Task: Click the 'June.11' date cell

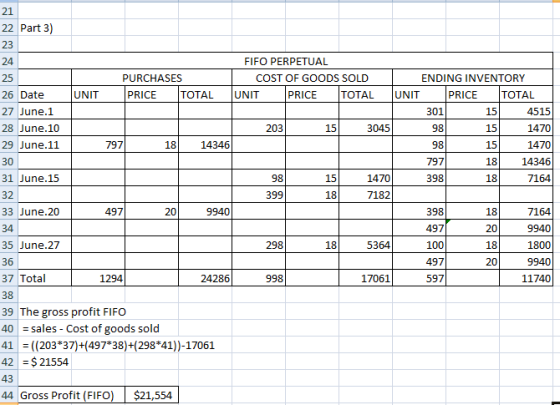Action: [44, 145]
